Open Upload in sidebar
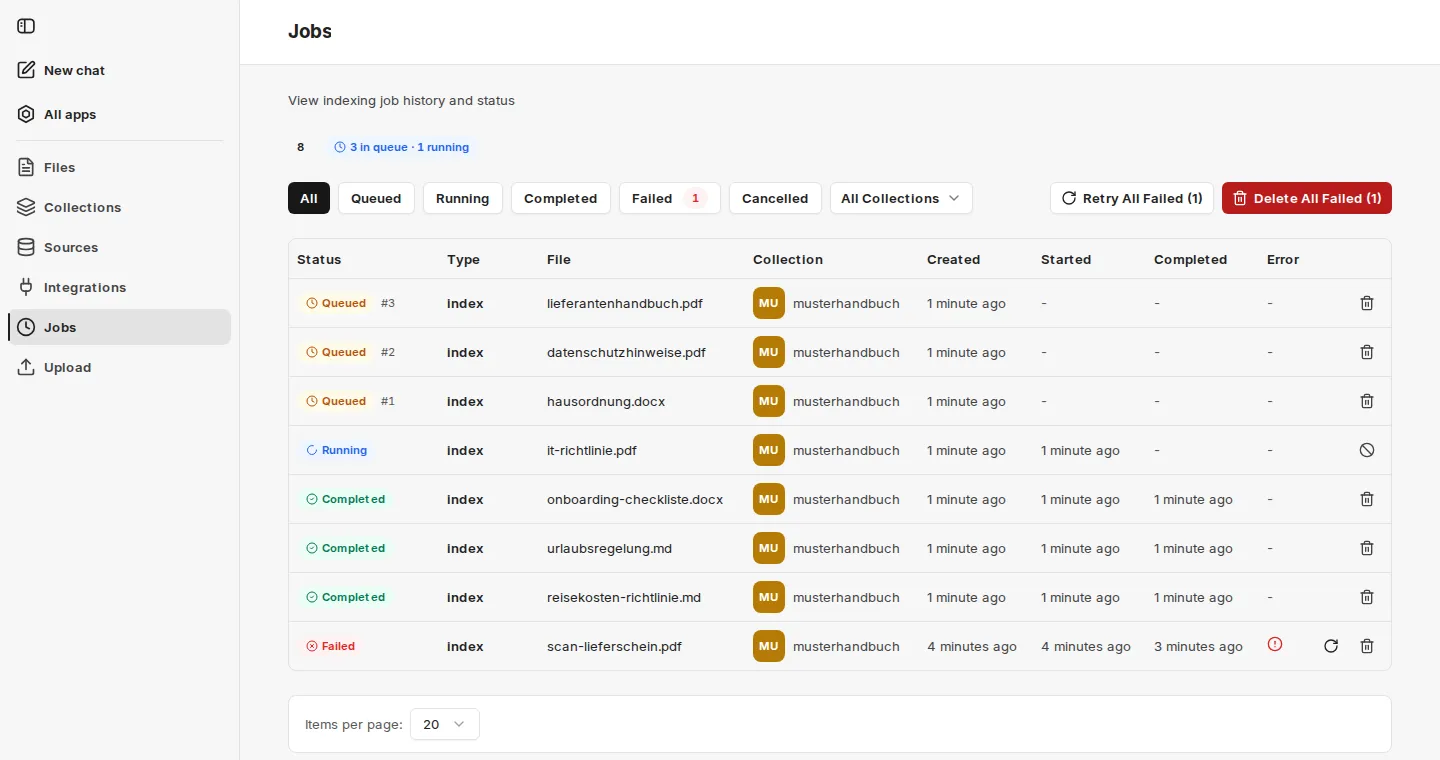 tap(119, 367)
